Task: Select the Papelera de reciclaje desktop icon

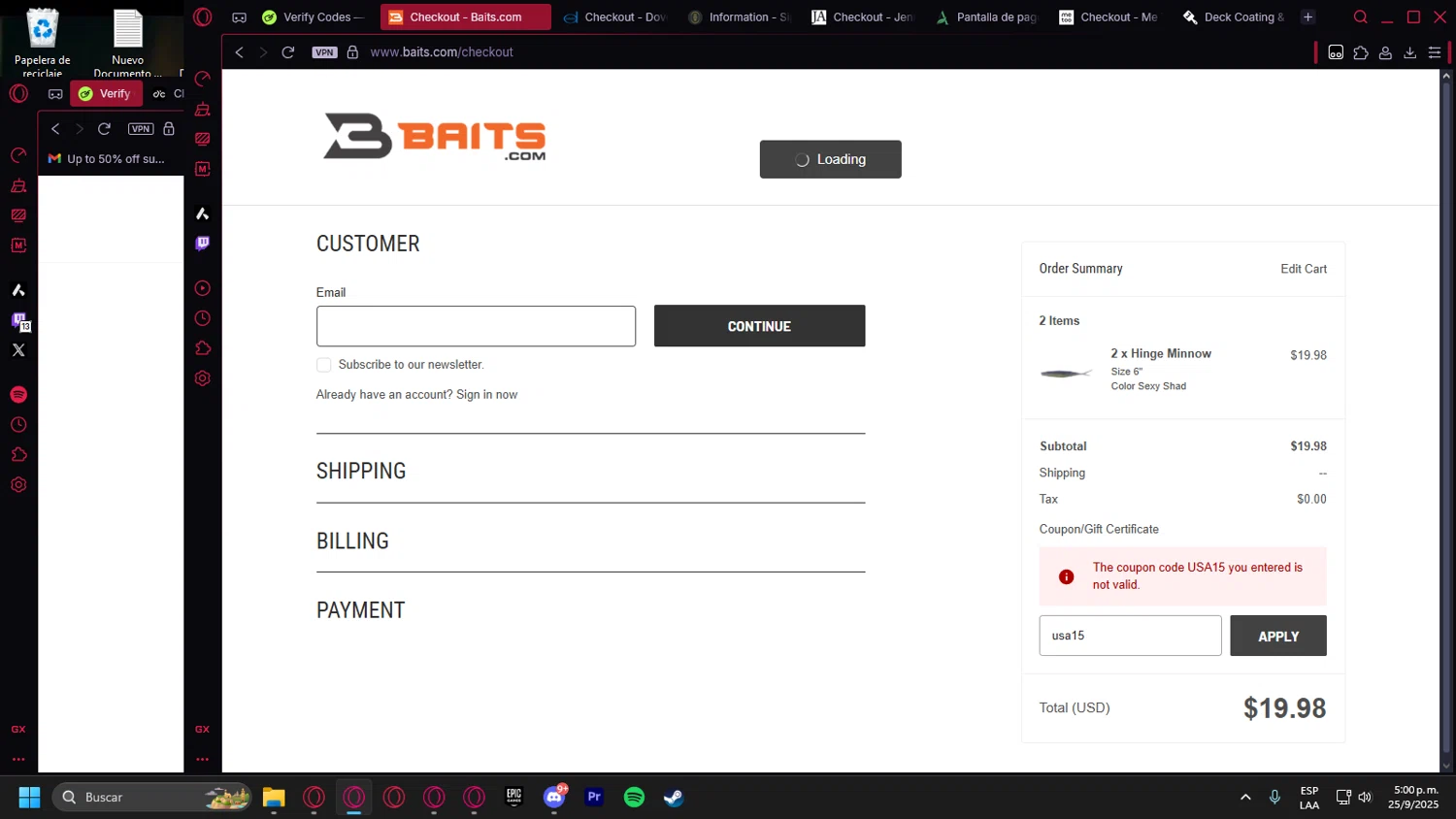Action: click(42, 43)
